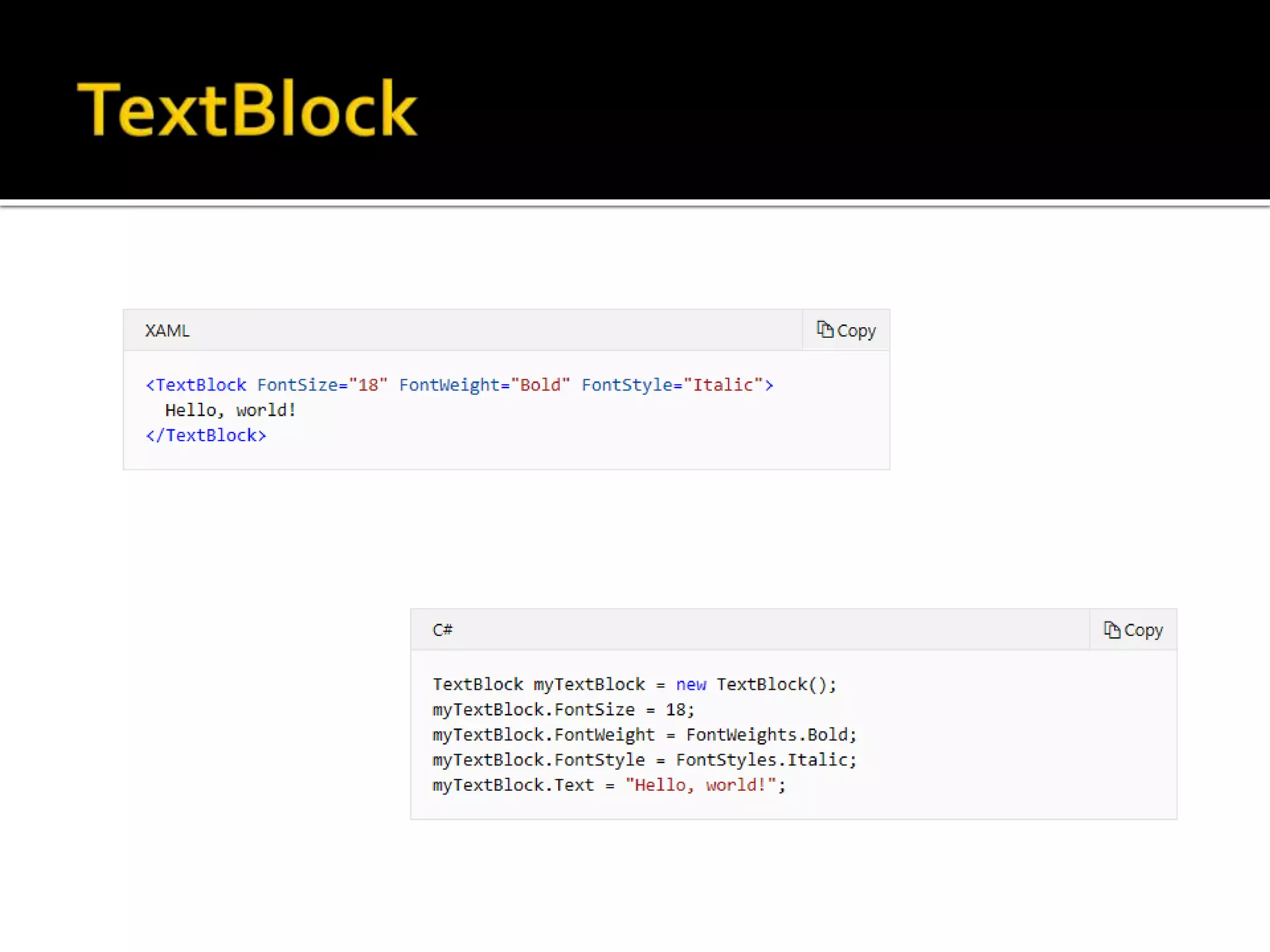Click the blue new keyword in C# code
Viewport: 1270px width, 952px height.
(691, 684)
